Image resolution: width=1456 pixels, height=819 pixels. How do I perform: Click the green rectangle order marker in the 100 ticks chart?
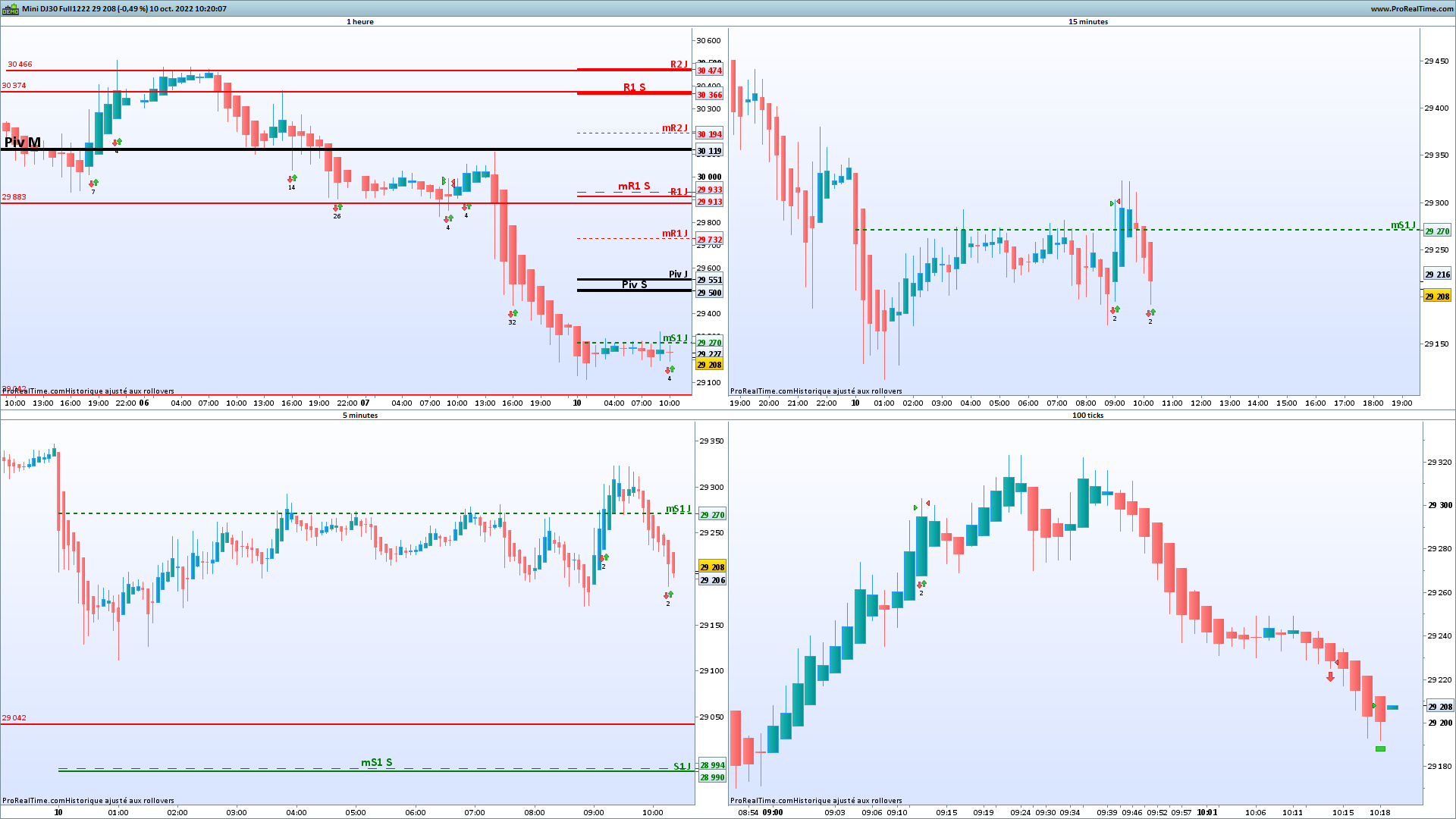click(1380, 749)
